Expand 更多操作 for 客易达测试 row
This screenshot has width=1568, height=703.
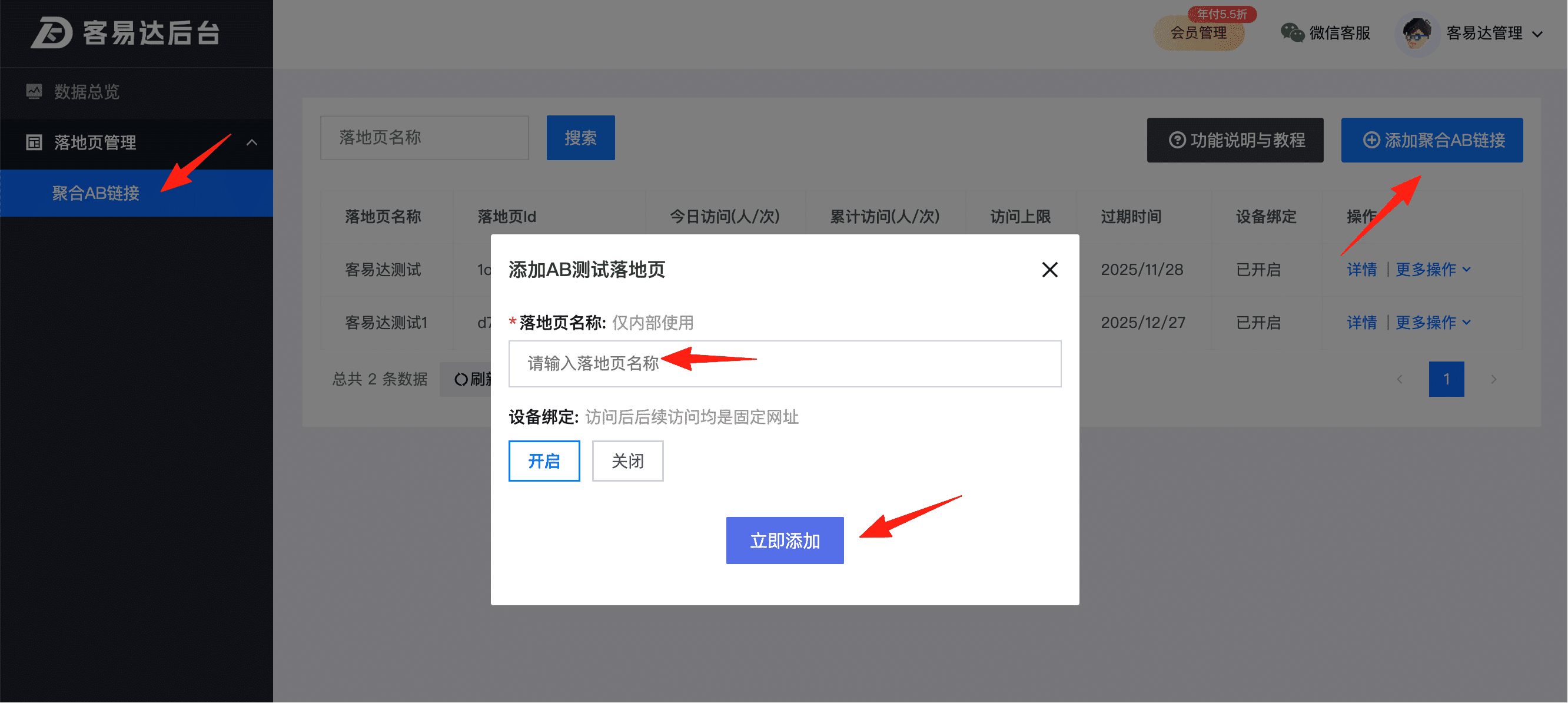click(1432, 270)
